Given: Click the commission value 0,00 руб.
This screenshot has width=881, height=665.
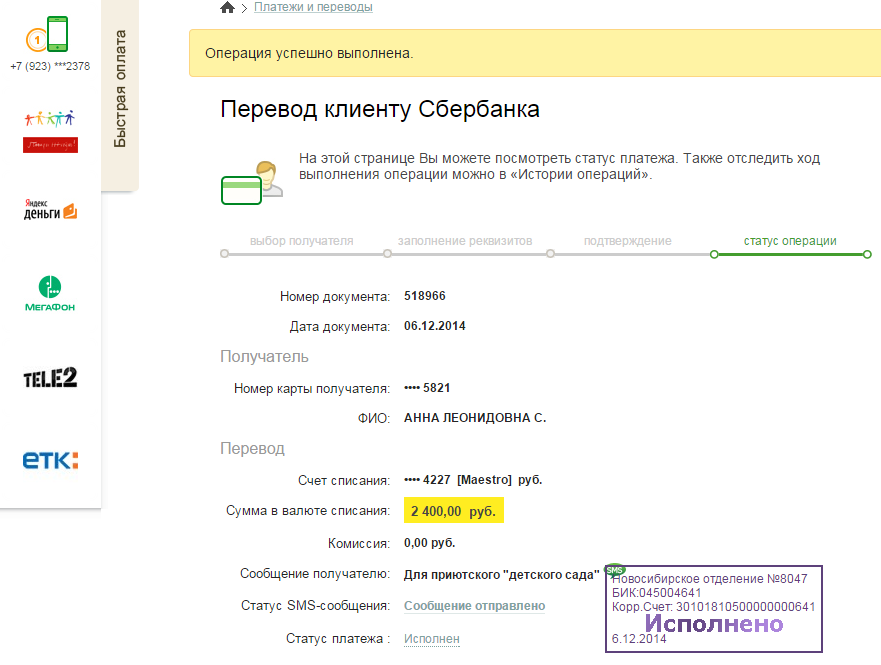Looking at the screenshot, I should tap(429, 543).
